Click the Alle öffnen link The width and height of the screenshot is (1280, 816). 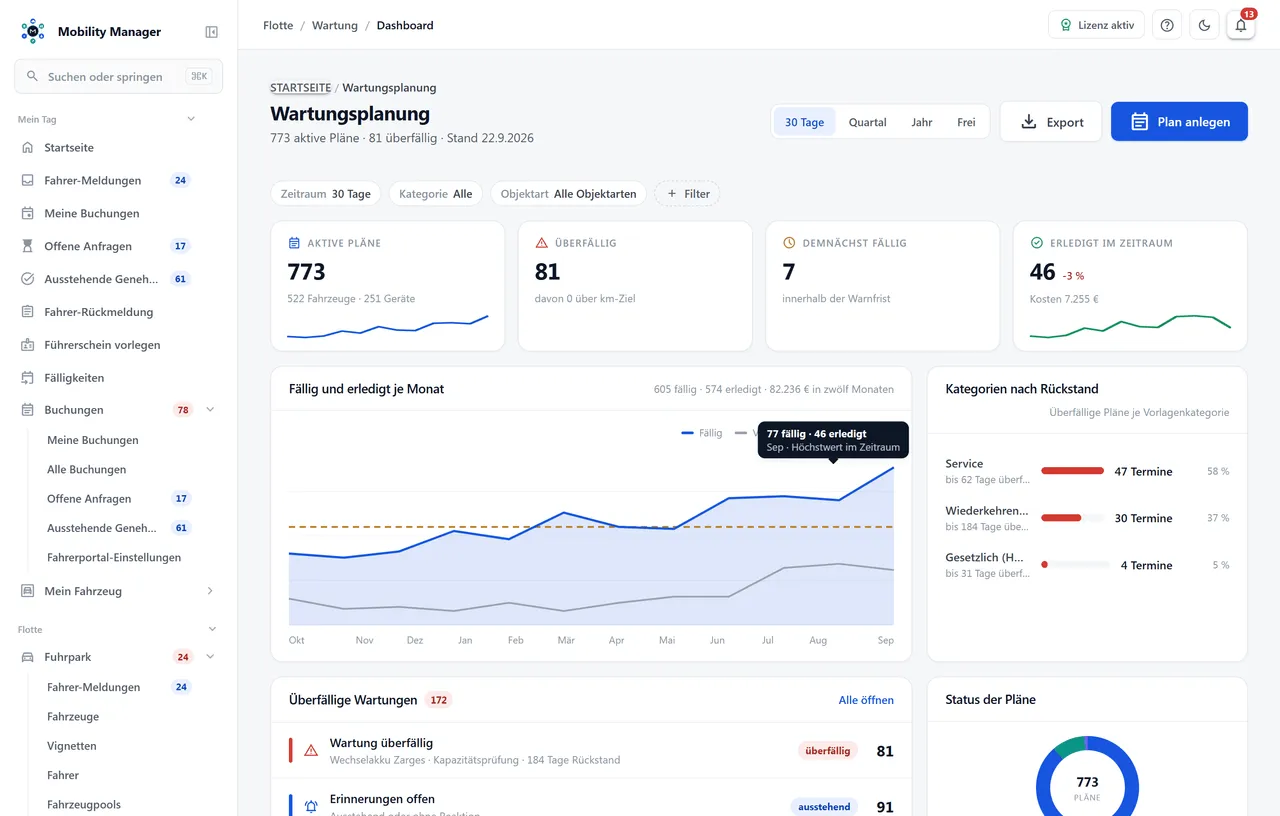point(866,700)
